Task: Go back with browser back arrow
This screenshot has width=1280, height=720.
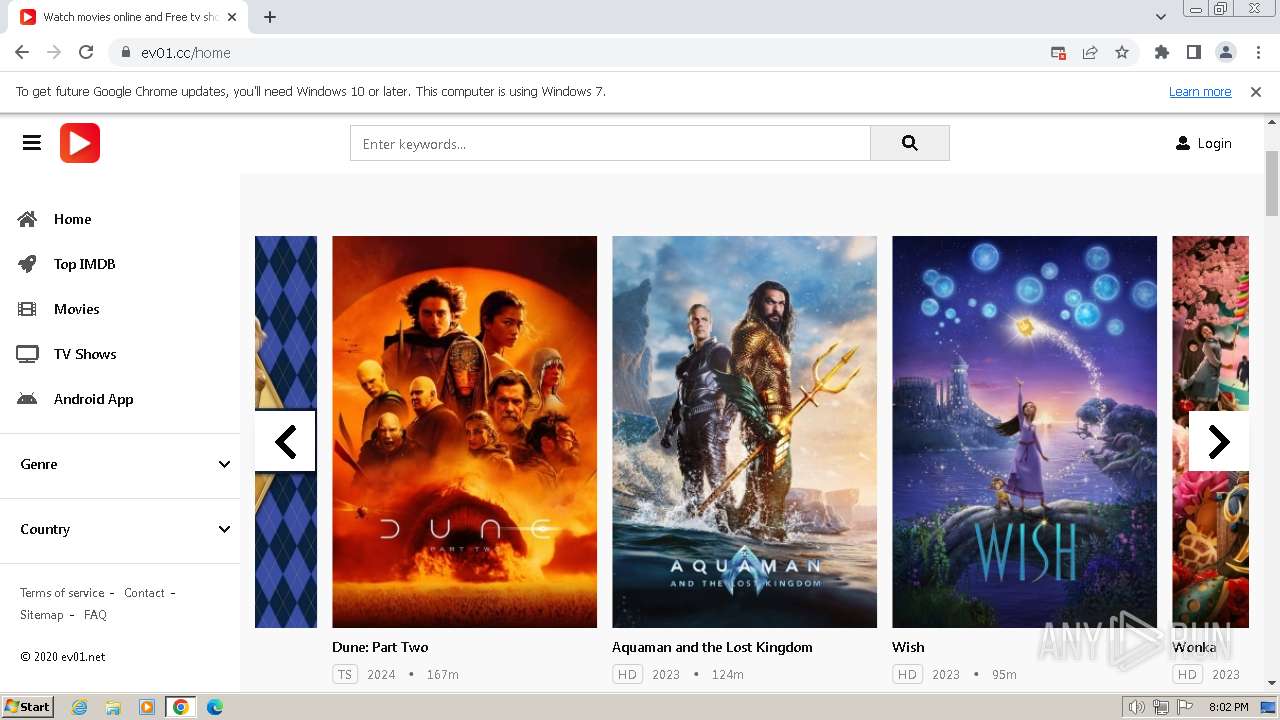Action: pos(22,52)
